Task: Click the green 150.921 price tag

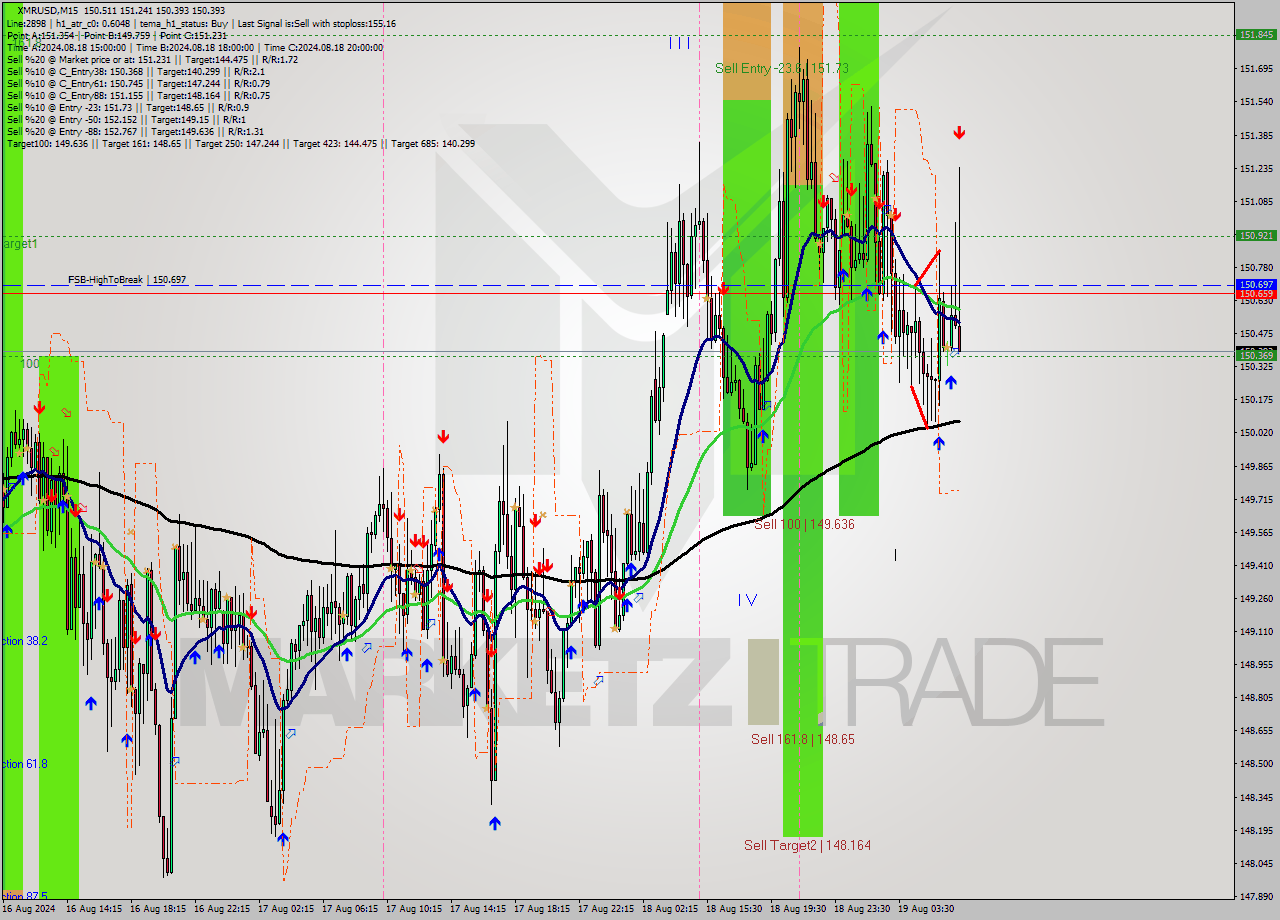Action: click(x=1256, y=235)
